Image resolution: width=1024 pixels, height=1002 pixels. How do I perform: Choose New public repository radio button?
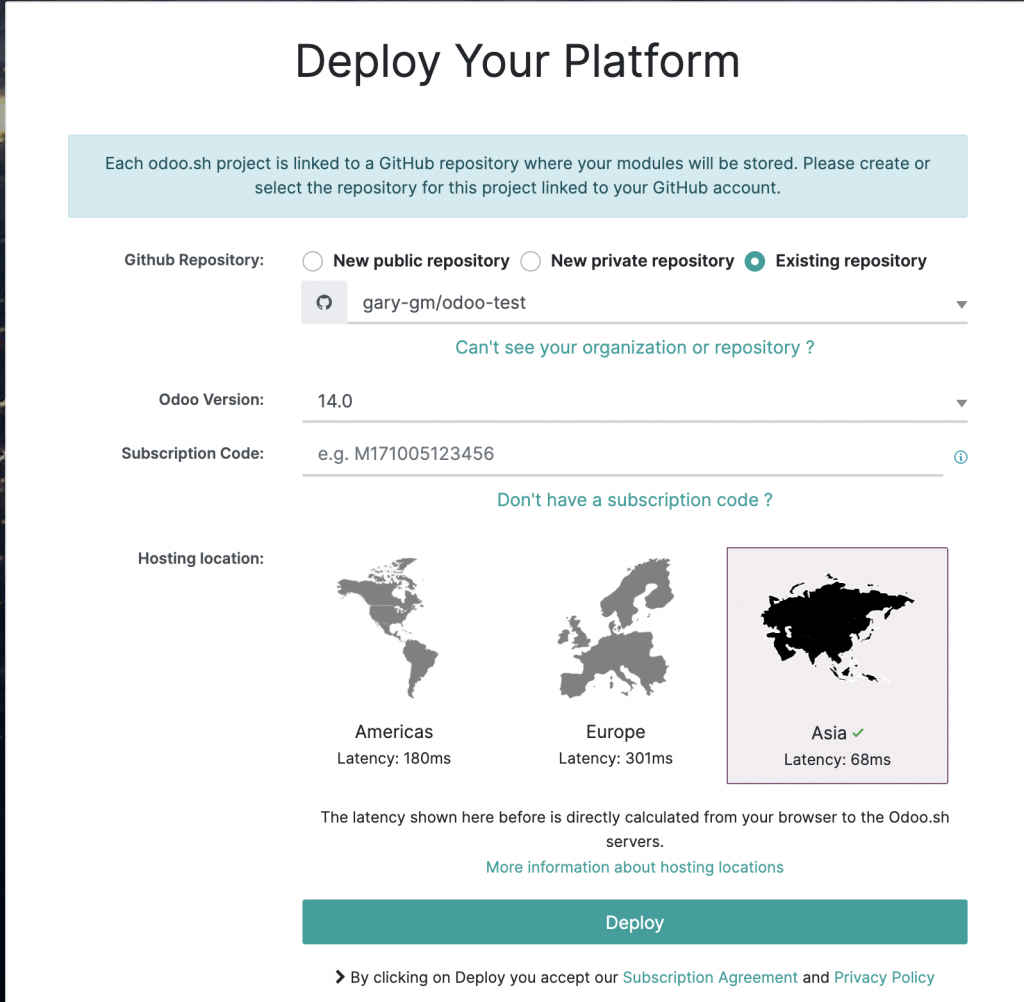point(312,261)
